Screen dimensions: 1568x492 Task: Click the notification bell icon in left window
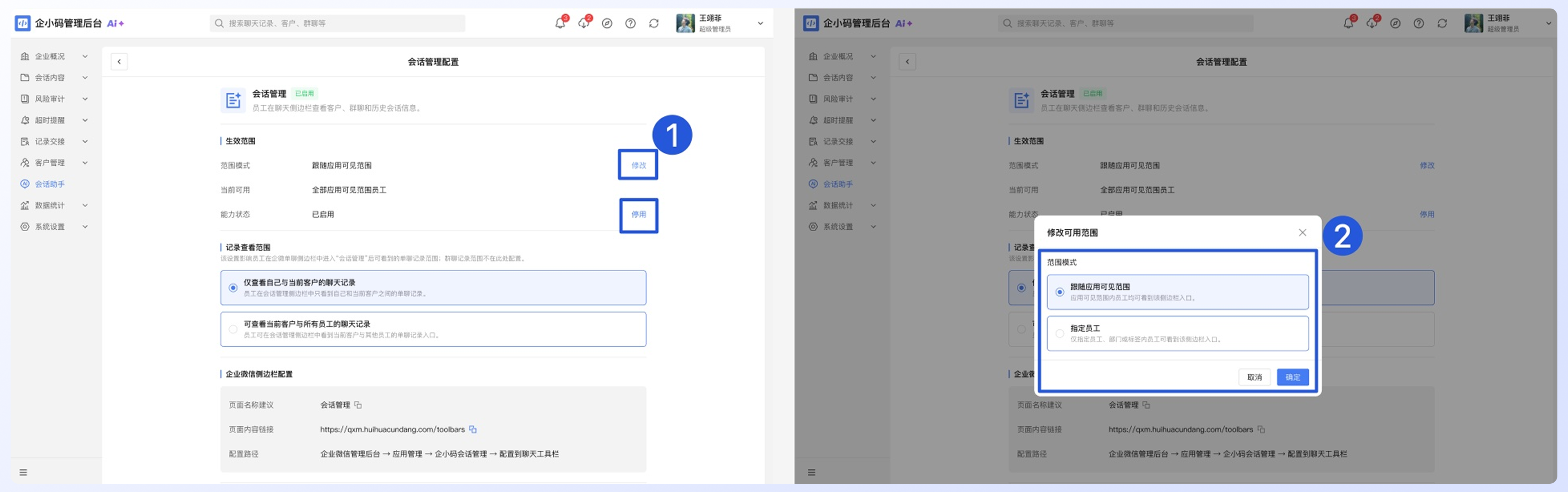(x=559, y=23)
